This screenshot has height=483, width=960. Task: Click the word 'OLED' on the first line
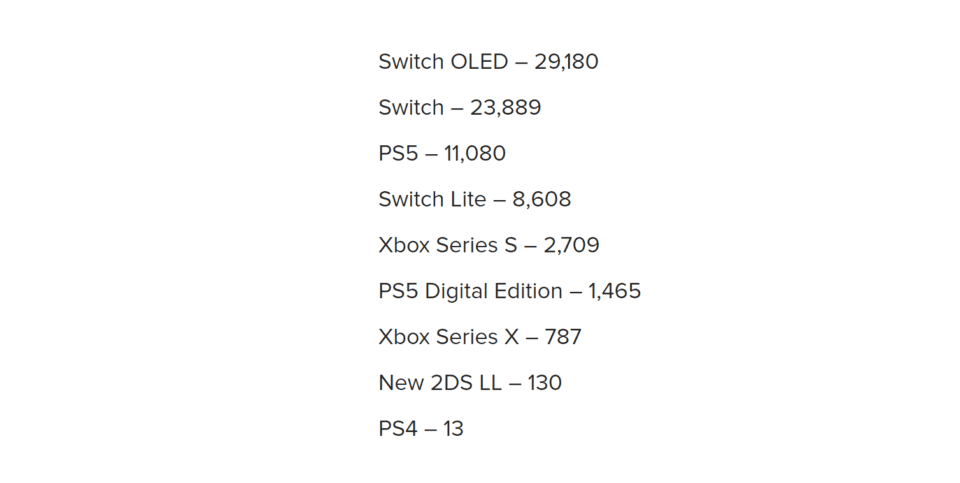(x=479, y=62)
